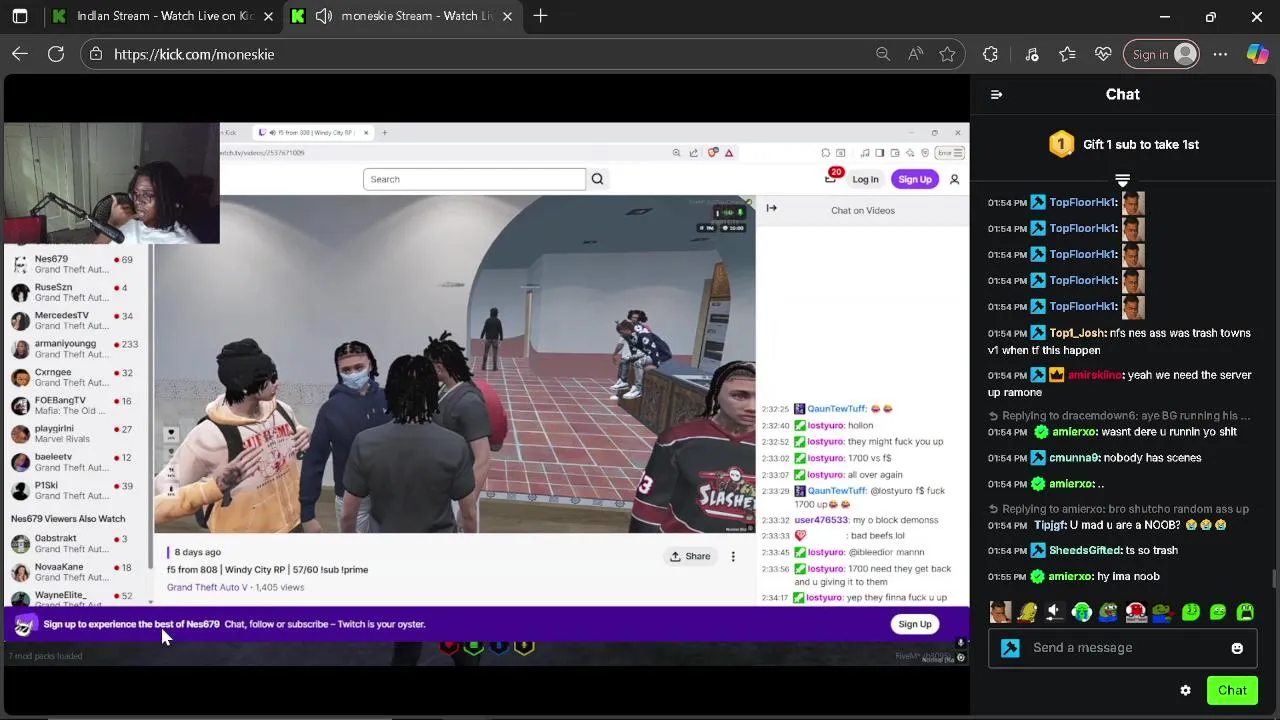Select the Pepe holding rose emote

(x=1162, y=612)
